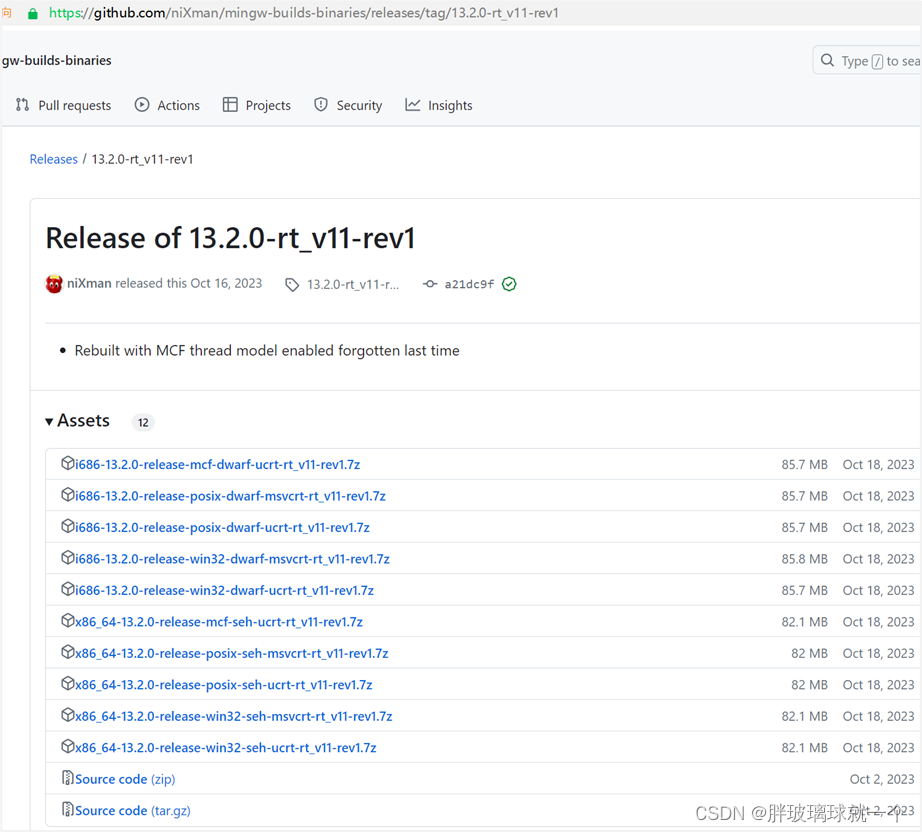Focus the Type / to search field
Screen dimensions: 922x832
coord(867,61)
